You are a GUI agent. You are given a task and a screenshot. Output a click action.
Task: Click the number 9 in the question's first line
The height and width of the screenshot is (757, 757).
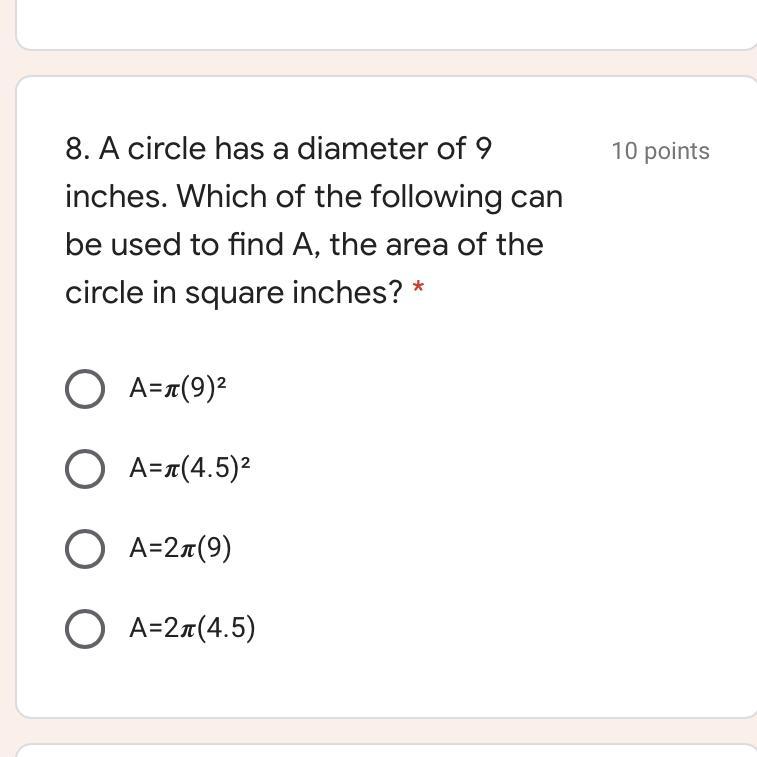pos(483,149)
